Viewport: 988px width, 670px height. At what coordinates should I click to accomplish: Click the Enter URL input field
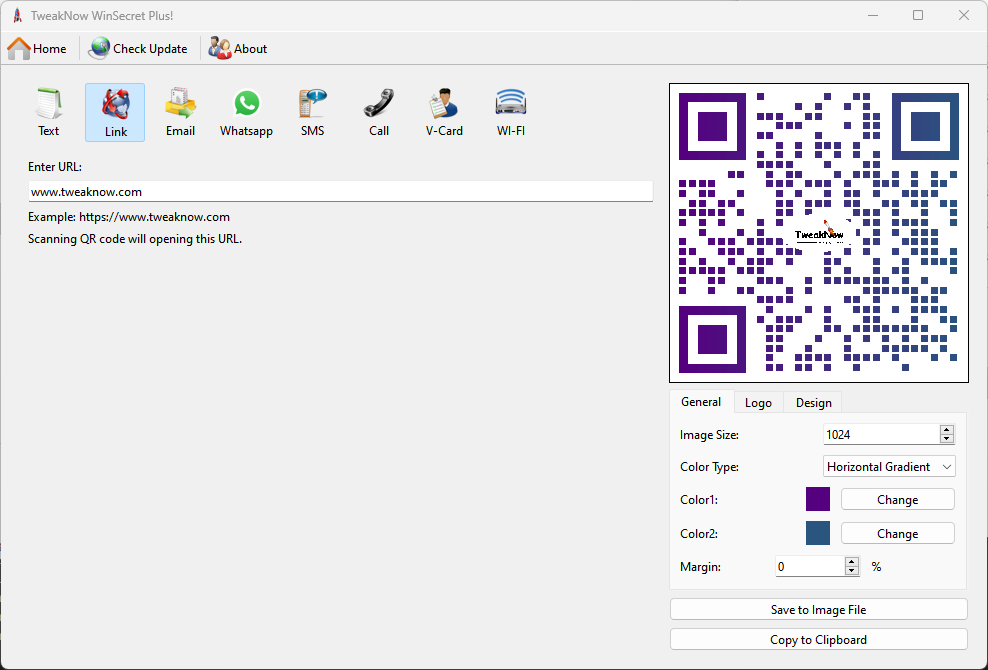point(340,192)
